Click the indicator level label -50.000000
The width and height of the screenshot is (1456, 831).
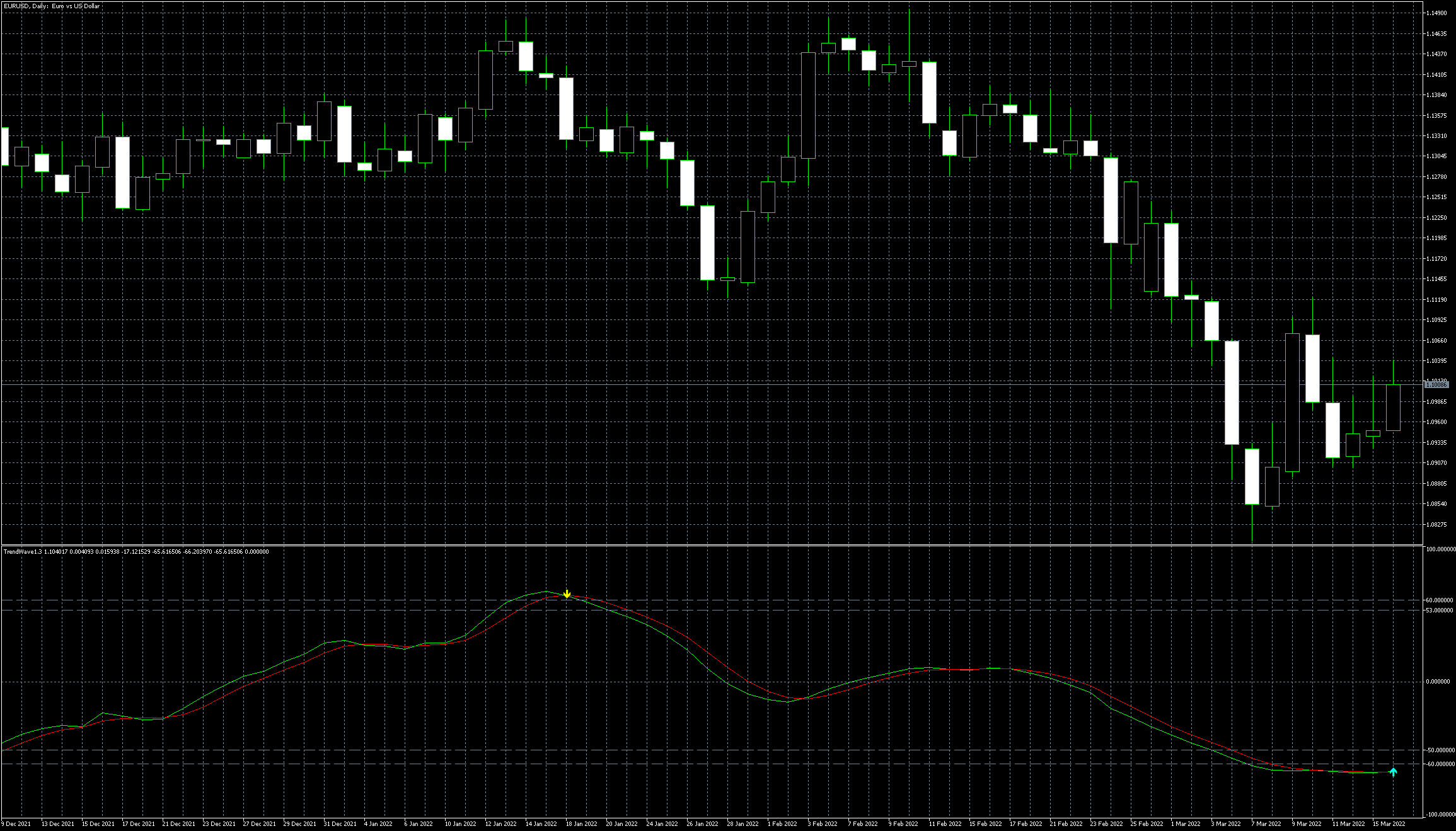click(x=1440, y=750)
